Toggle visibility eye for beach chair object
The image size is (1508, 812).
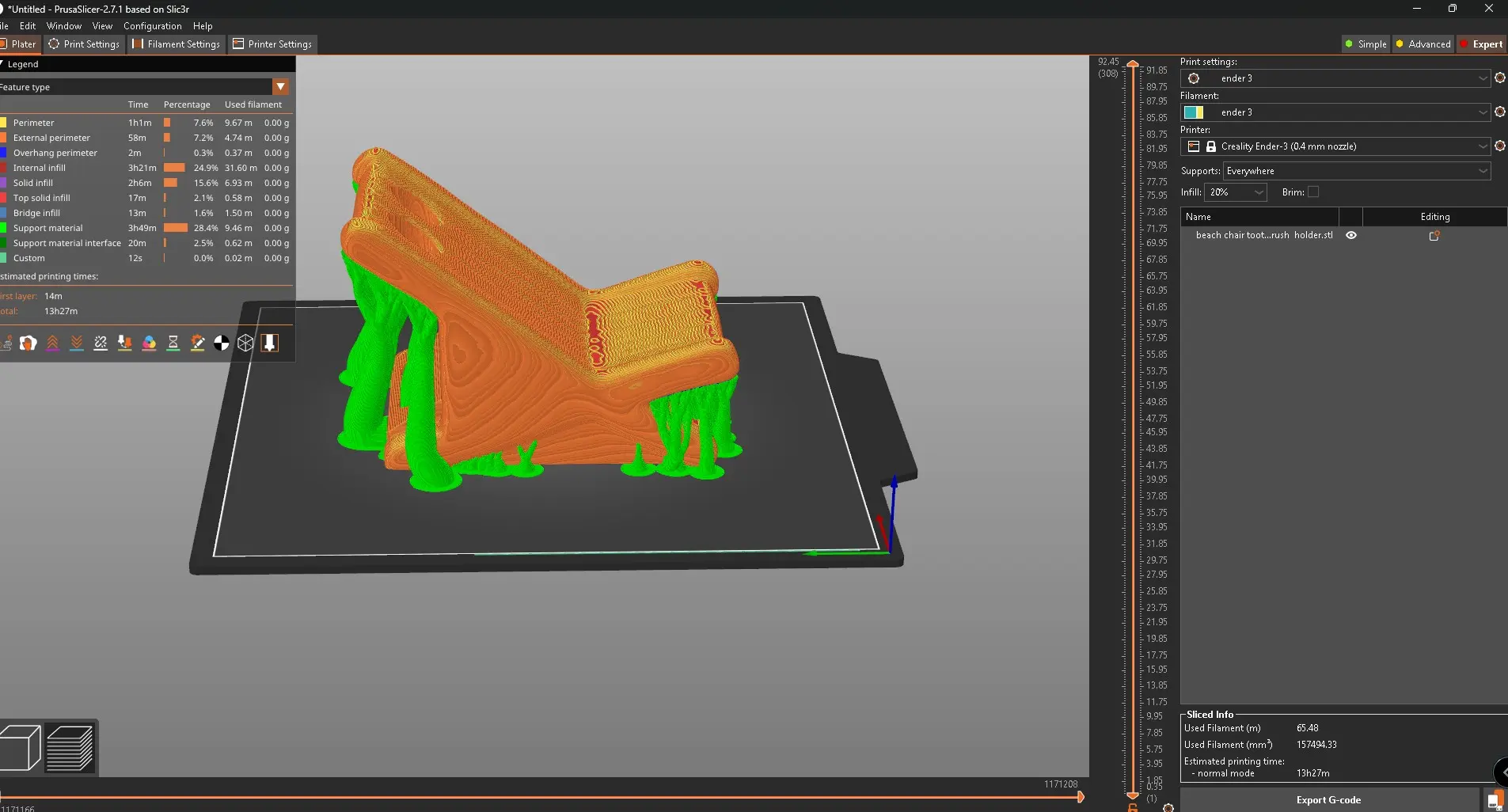[1351, 235]
